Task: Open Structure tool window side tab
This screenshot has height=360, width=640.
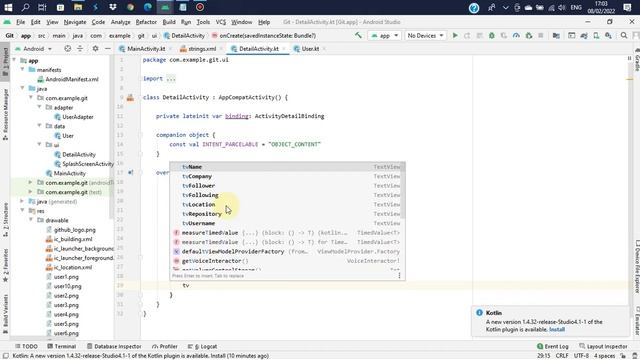Action: 5,220
